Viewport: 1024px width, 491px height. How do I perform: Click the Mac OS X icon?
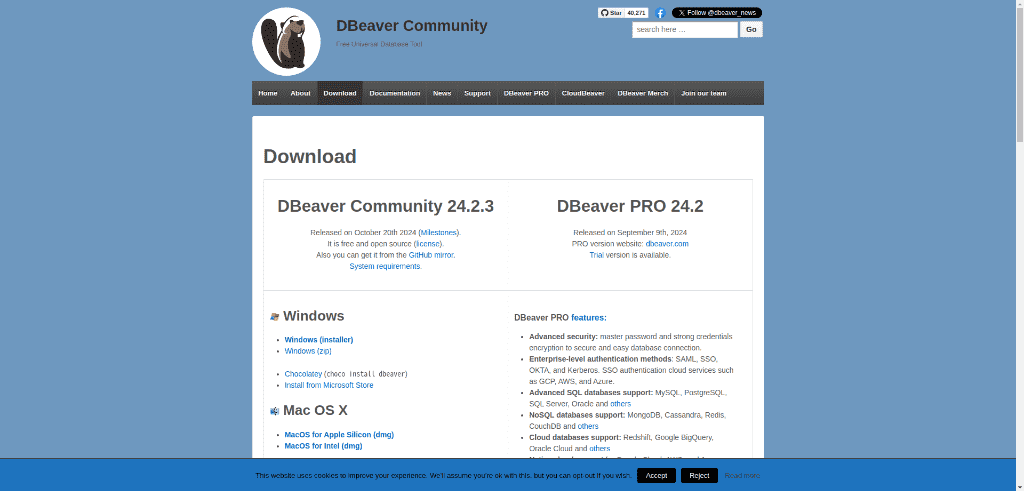(x=274, y=411)
